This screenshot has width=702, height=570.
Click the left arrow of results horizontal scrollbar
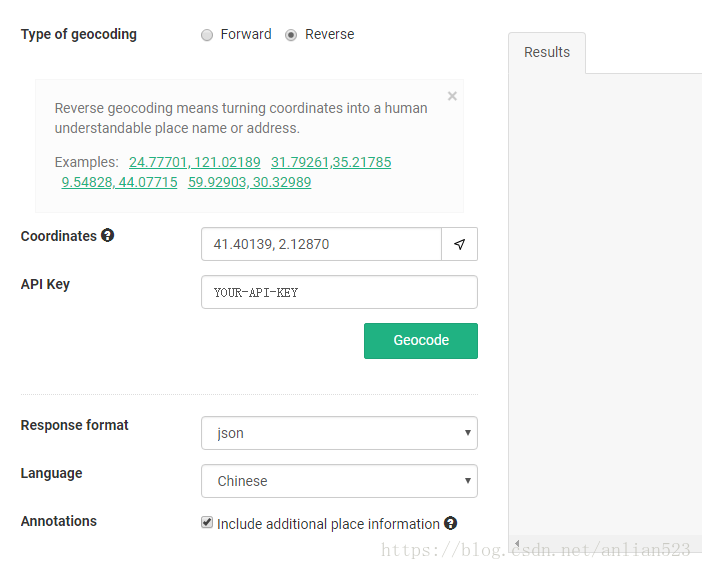[x=517, y=544]
